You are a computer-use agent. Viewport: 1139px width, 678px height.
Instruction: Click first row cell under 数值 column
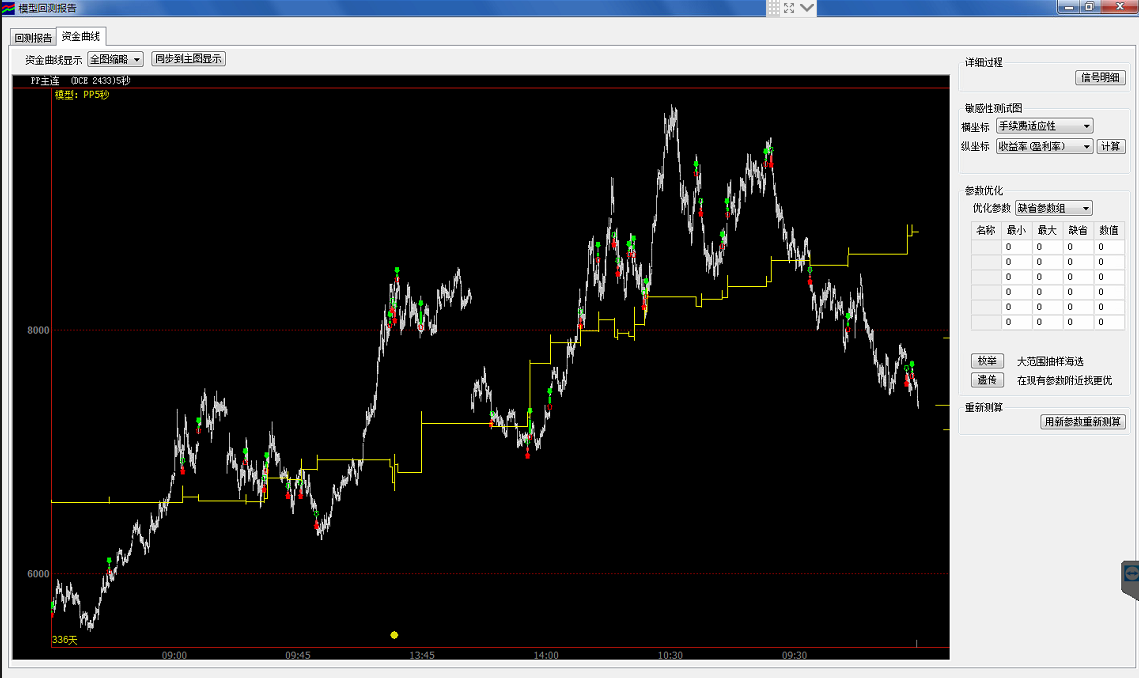pos(1109,247)
